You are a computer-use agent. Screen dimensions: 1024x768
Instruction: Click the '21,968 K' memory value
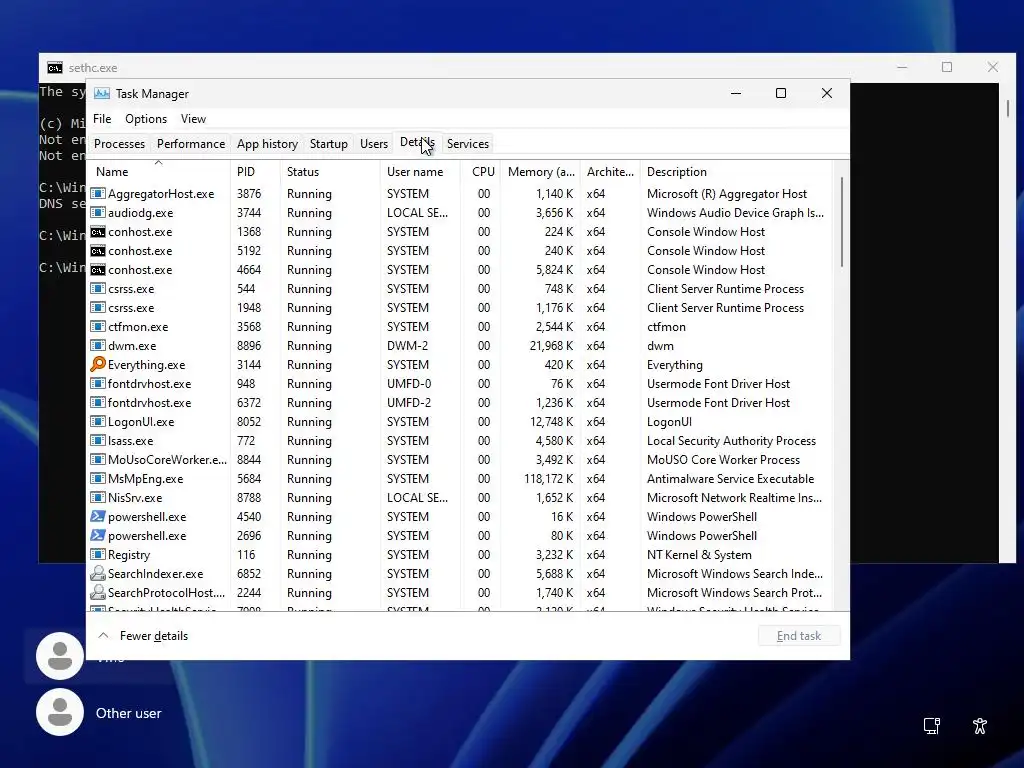click(x=551, y=345)
